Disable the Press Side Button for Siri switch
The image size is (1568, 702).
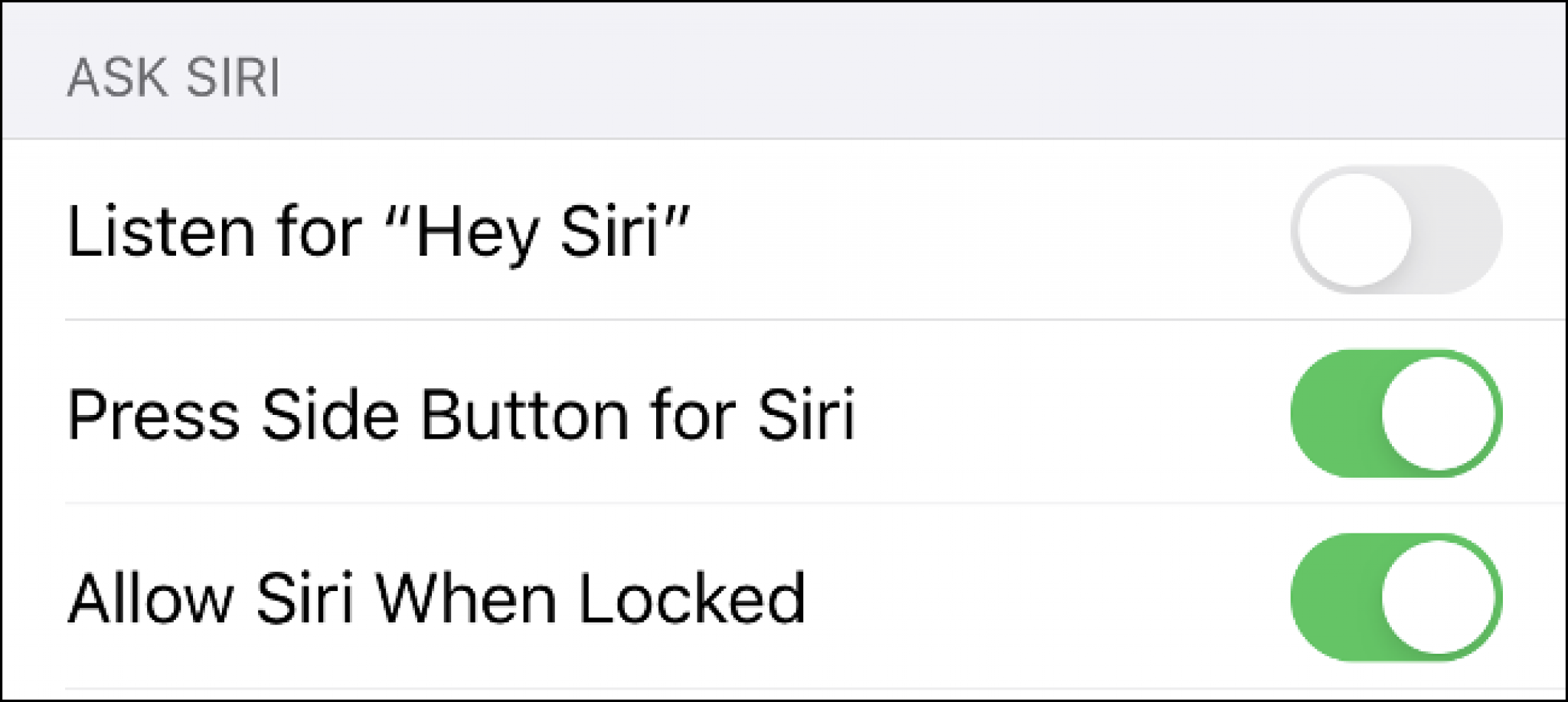coord(1396,413)
